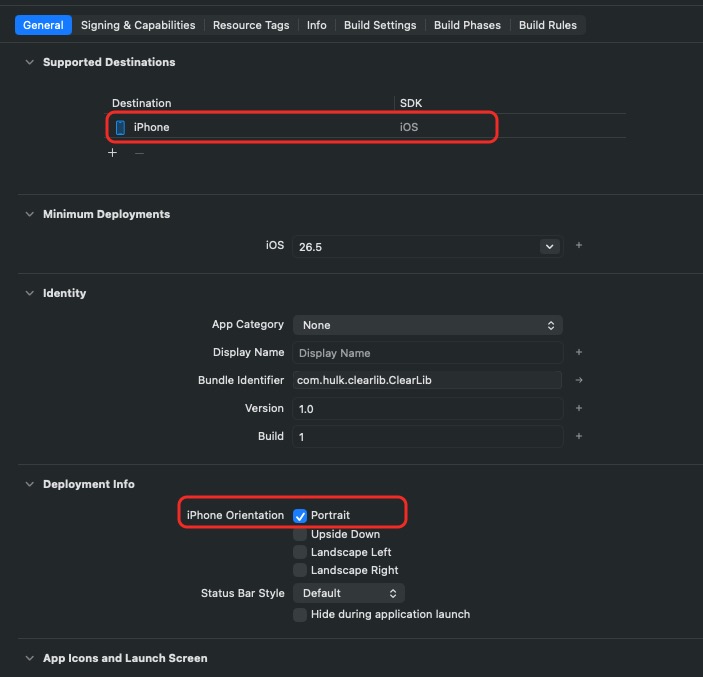The height and width of the screenshot is (677, 703).
Task: Enable the Upside Down orientation
Action: point(300,534)
